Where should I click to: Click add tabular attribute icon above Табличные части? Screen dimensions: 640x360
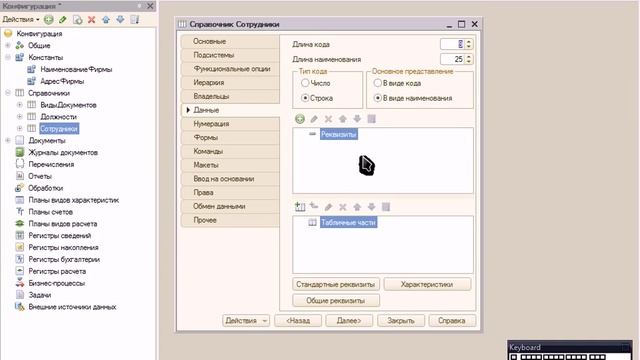(x=314, y=206)
